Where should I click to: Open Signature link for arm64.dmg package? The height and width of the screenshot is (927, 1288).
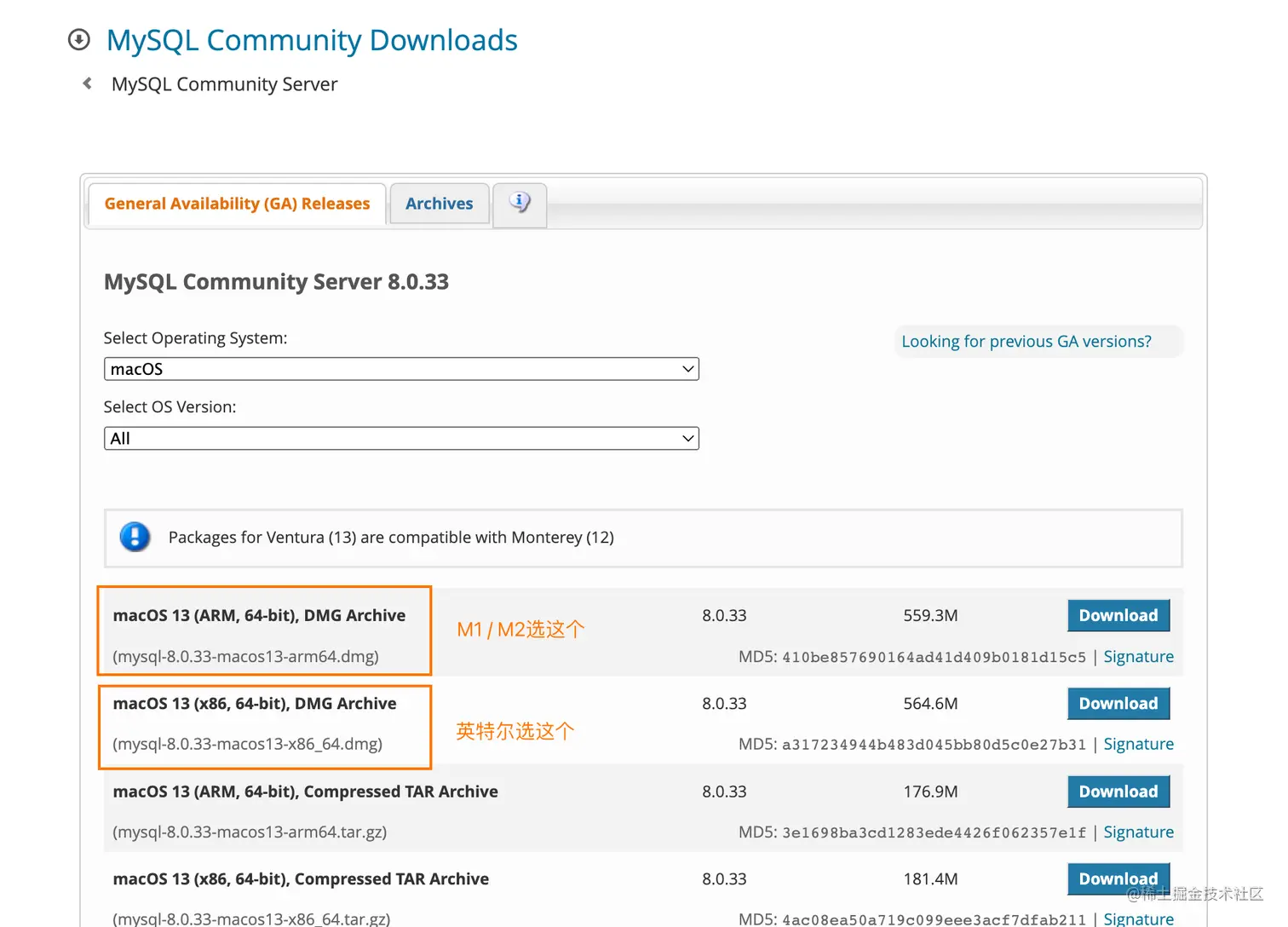1139,656
